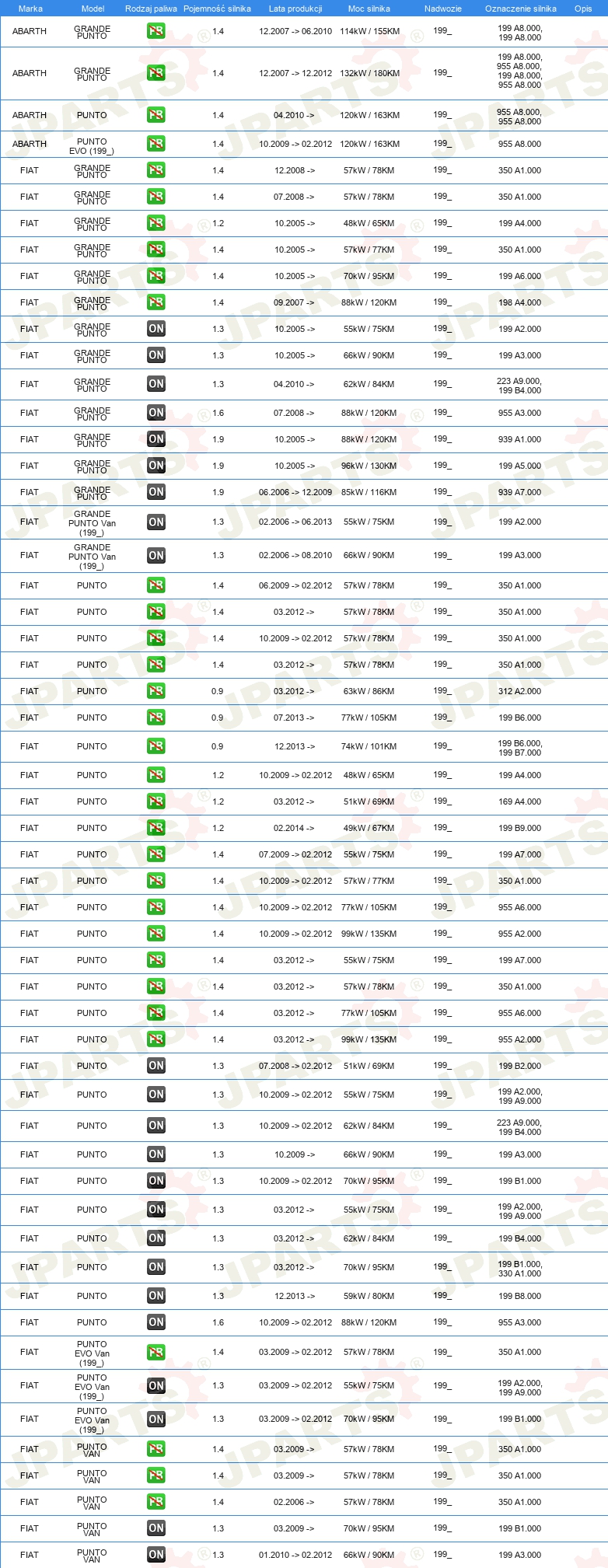Viewport: 608px width, 1568px height.
Task: Click PB fuel icon in Abarth 114kW / 155KM row
Action: click(156, 31)
